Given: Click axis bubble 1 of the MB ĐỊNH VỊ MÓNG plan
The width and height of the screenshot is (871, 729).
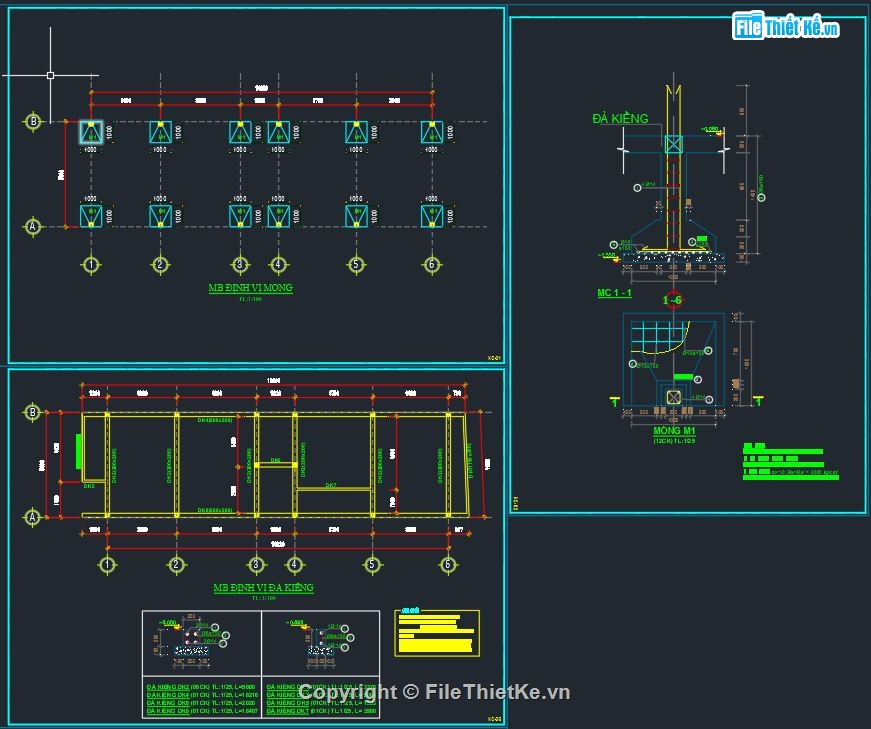Looking at the screenshot, I should pos(91,264).
